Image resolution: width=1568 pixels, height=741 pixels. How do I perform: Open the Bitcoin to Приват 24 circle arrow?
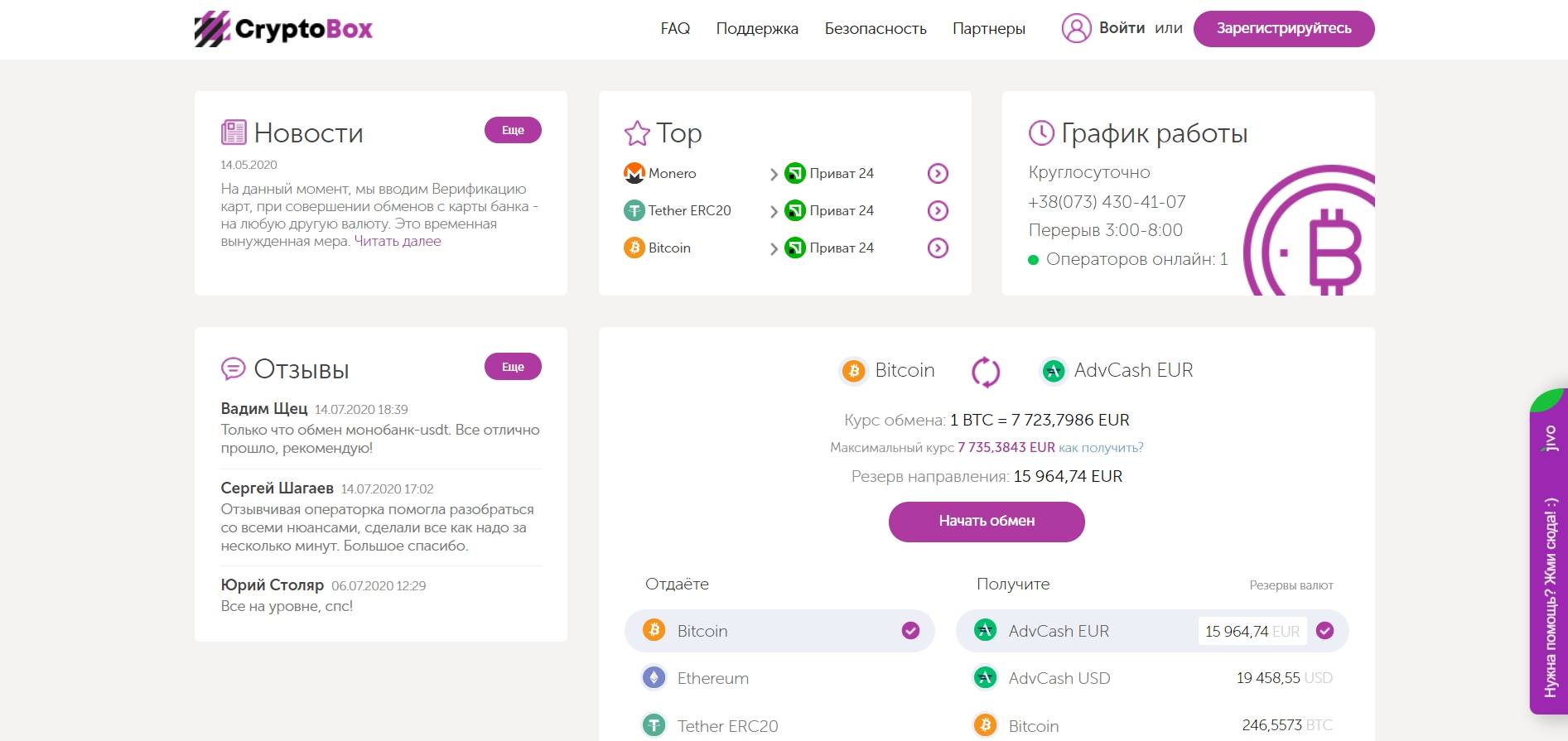pyautogui.click(x=938, y=248)
